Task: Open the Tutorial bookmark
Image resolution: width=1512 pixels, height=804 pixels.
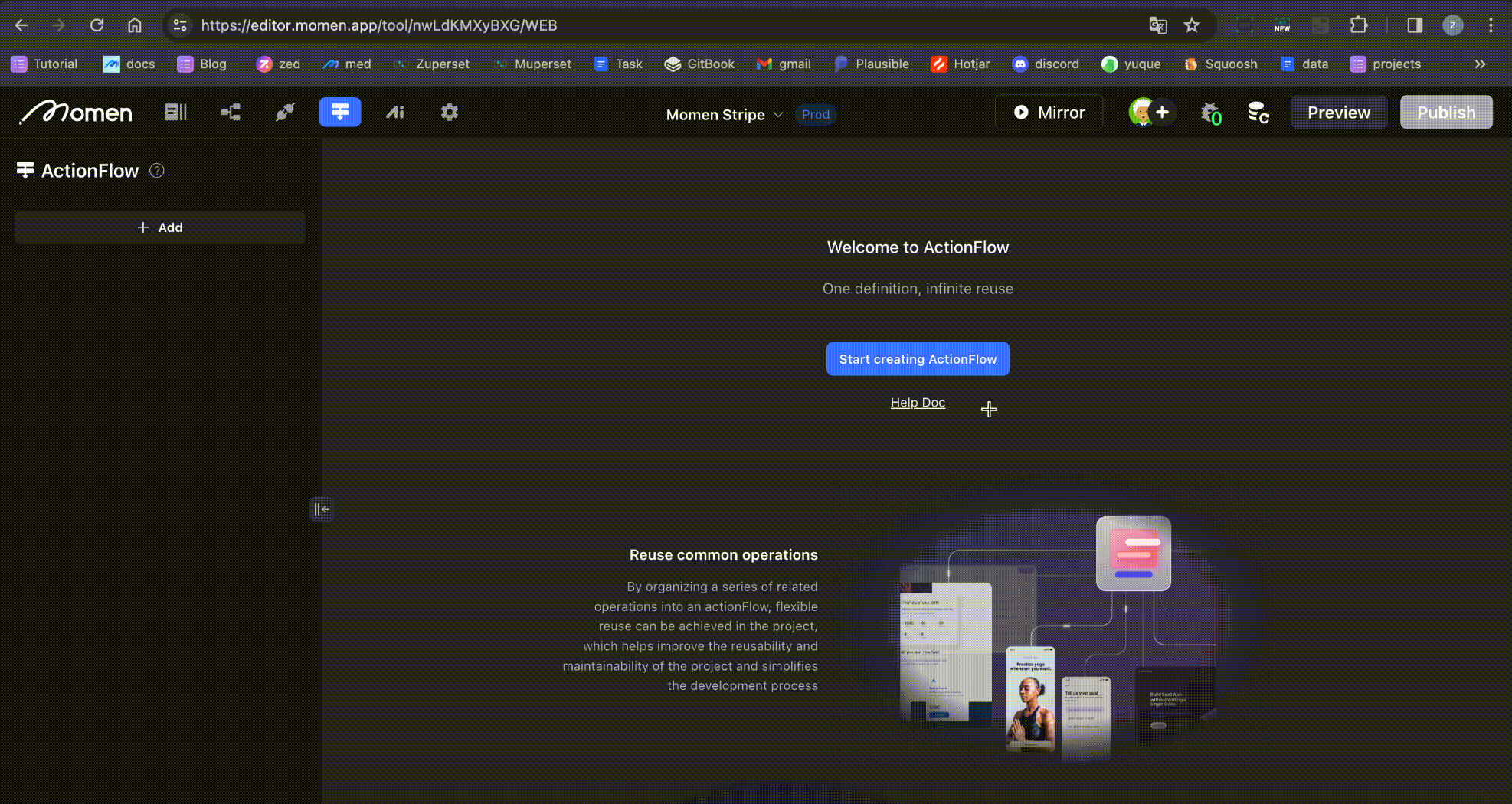Action: (44, 64)
